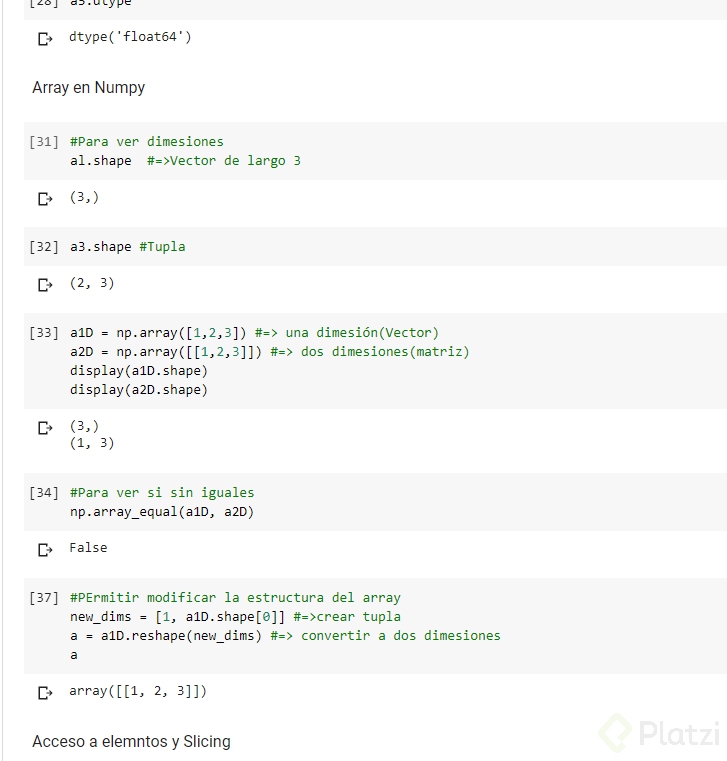Image resolution: width=727 pixels, height=761 pixels.
Task: Click output icon beside dtype('float64') result
Action: click(45, 38)
